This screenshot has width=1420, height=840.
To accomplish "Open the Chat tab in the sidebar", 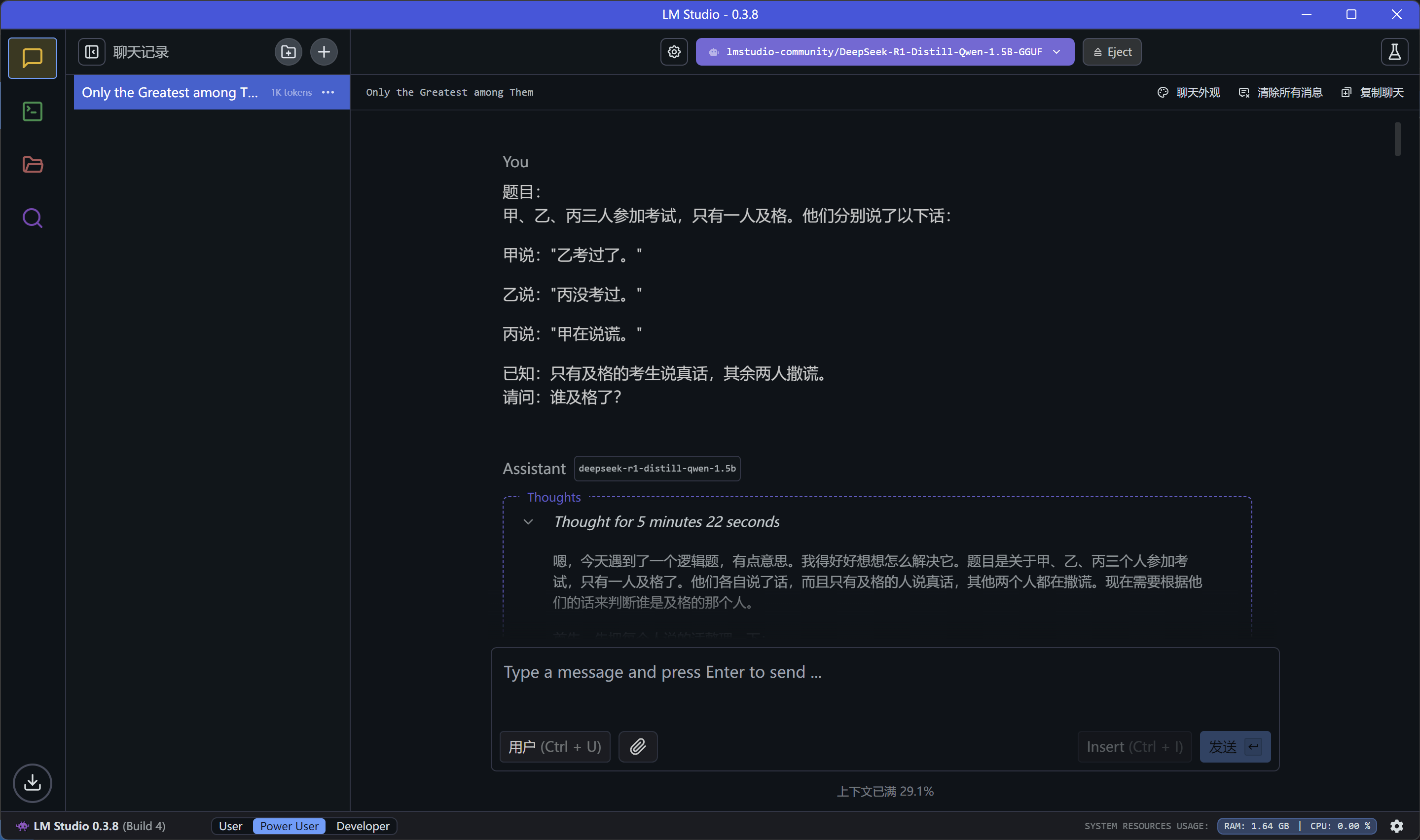I will point(32,58).
